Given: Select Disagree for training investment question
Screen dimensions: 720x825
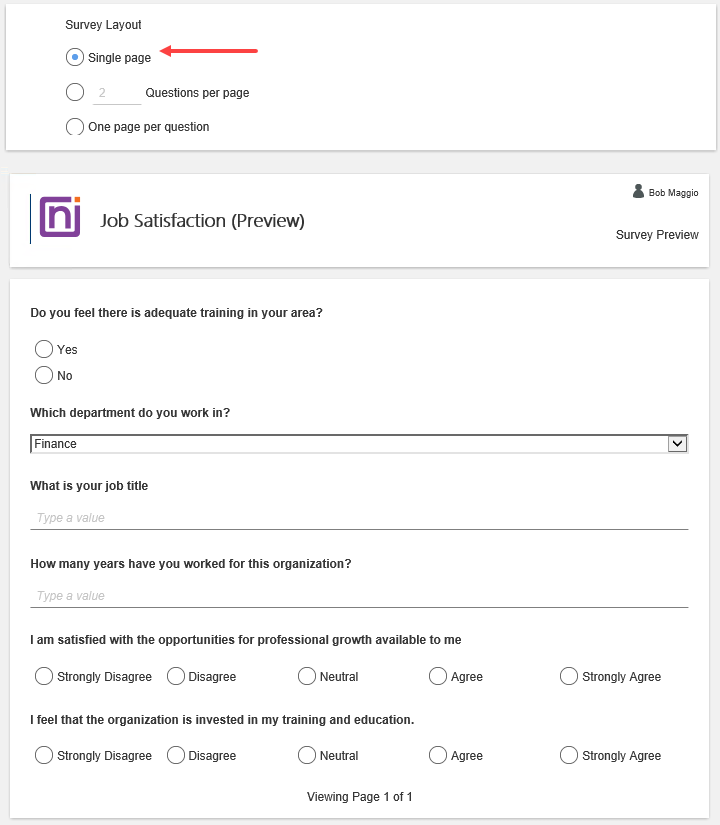Looking at the screenshot, I should [175, 755].
